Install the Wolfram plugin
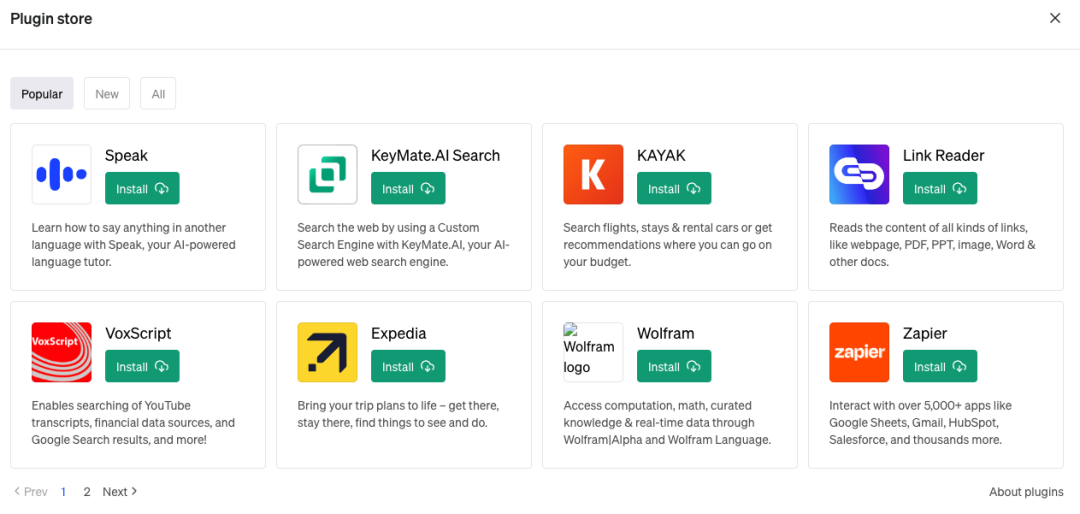This screenshot has height=514, width=1080. pyautogui.click(x=674, y=367)
